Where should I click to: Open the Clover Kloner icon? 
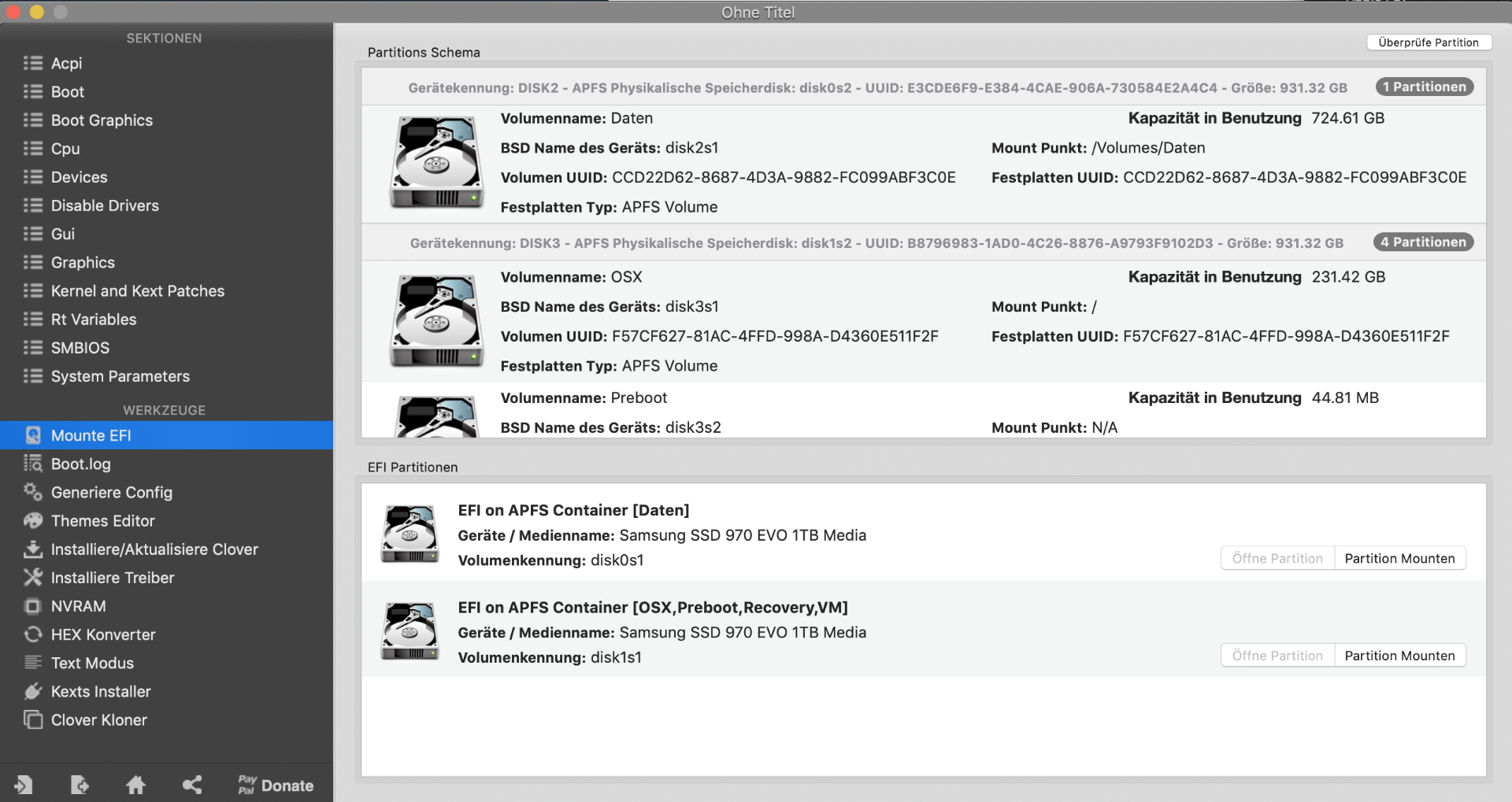coord(33,719)
